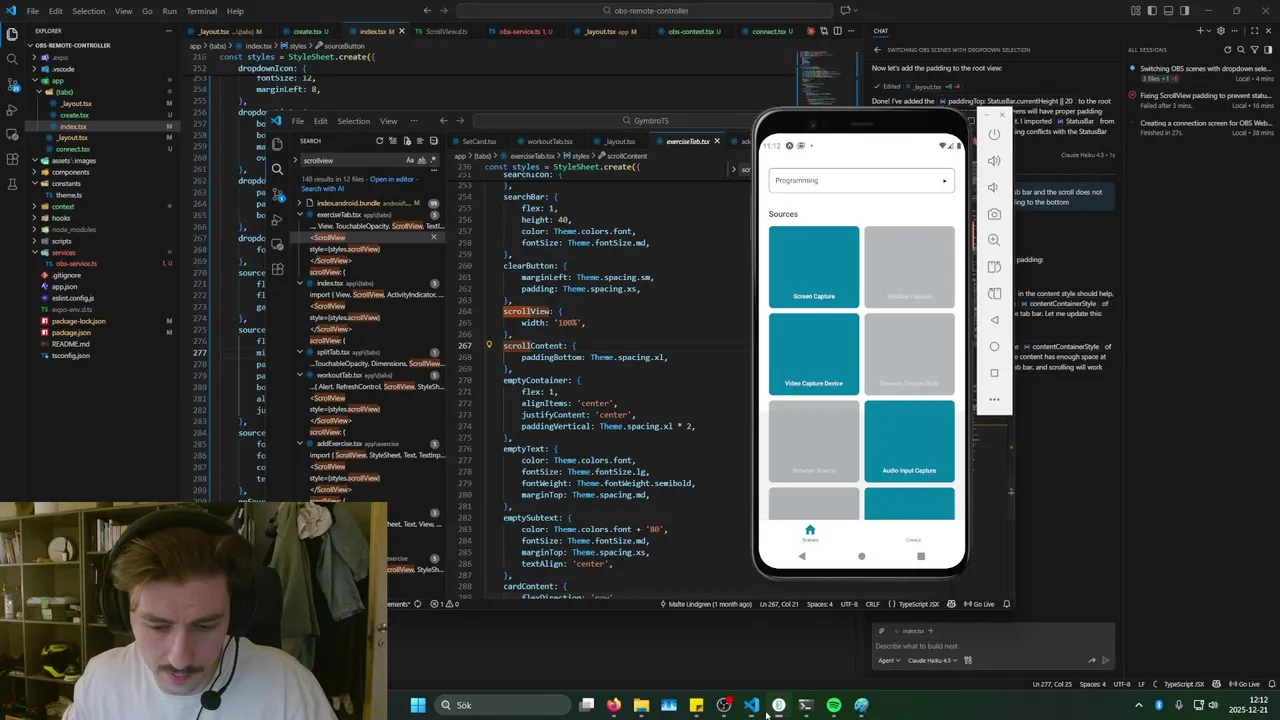Take emulator screenshot with camera icon

pyautogui.click(x=994, y=214)
